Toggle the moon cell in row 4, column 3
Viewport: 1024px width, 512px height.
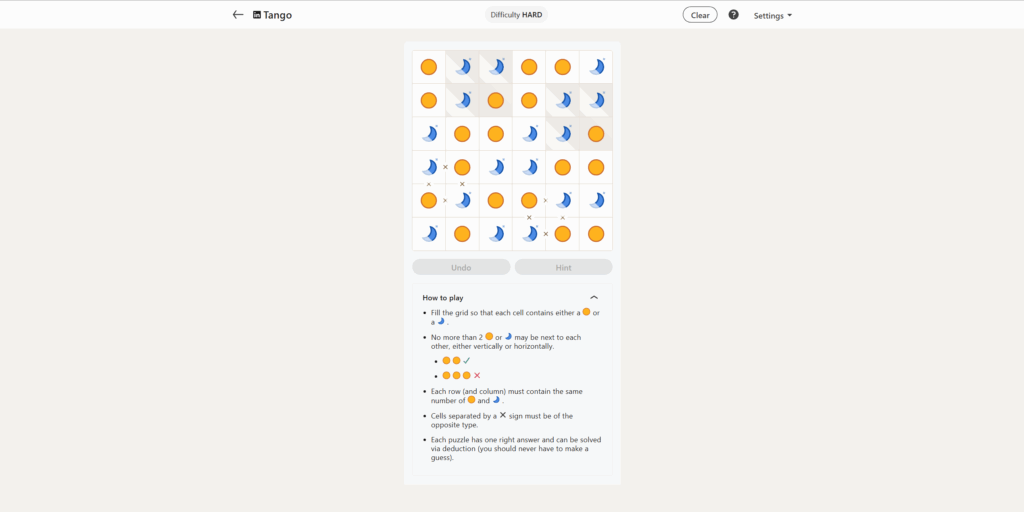pyautogui.click(x=496, y=167)
